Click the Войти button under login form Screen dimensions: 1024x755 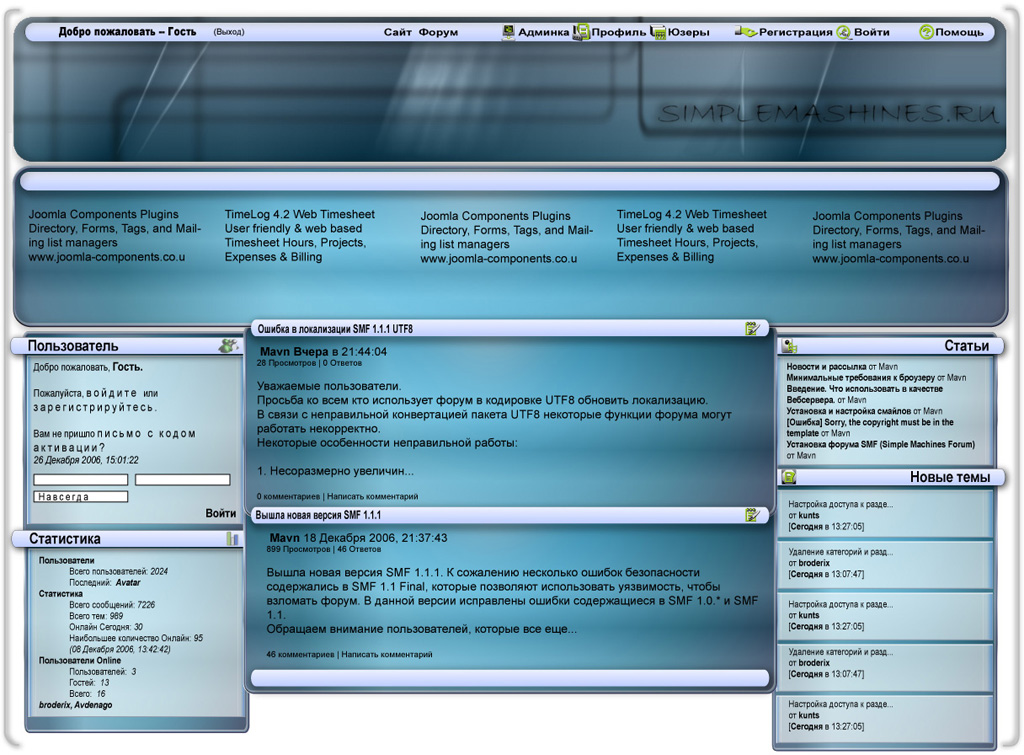(x=221, y=513)
